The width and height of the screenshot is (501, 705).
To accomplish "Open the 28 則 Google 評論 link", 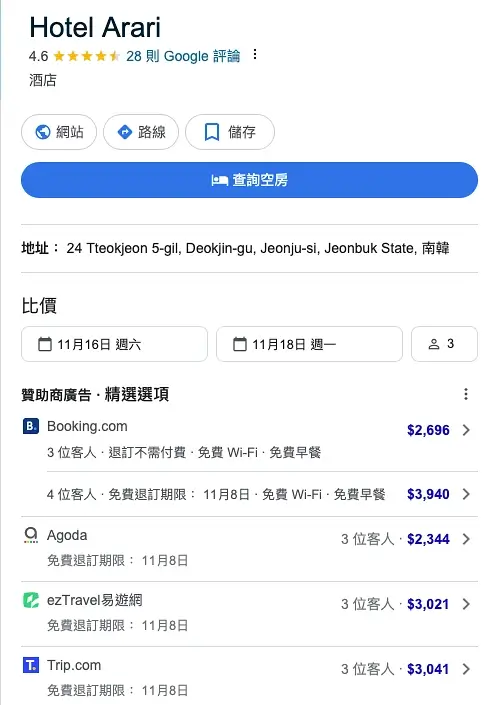I will tap(183, 56).
